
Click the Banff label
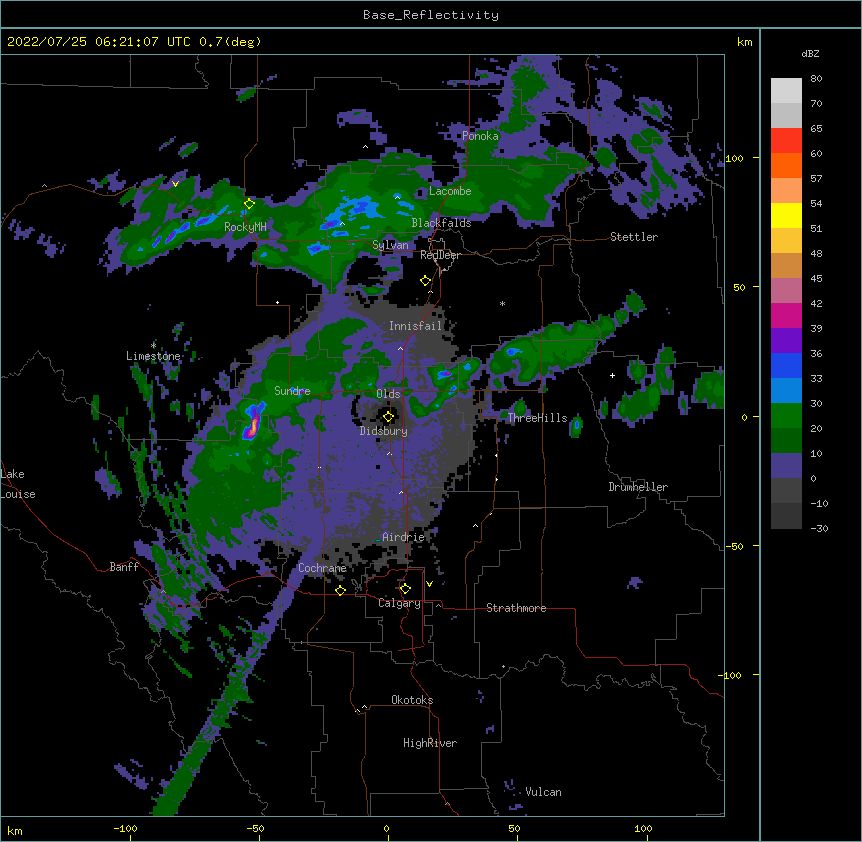click(x=124, y=567)
